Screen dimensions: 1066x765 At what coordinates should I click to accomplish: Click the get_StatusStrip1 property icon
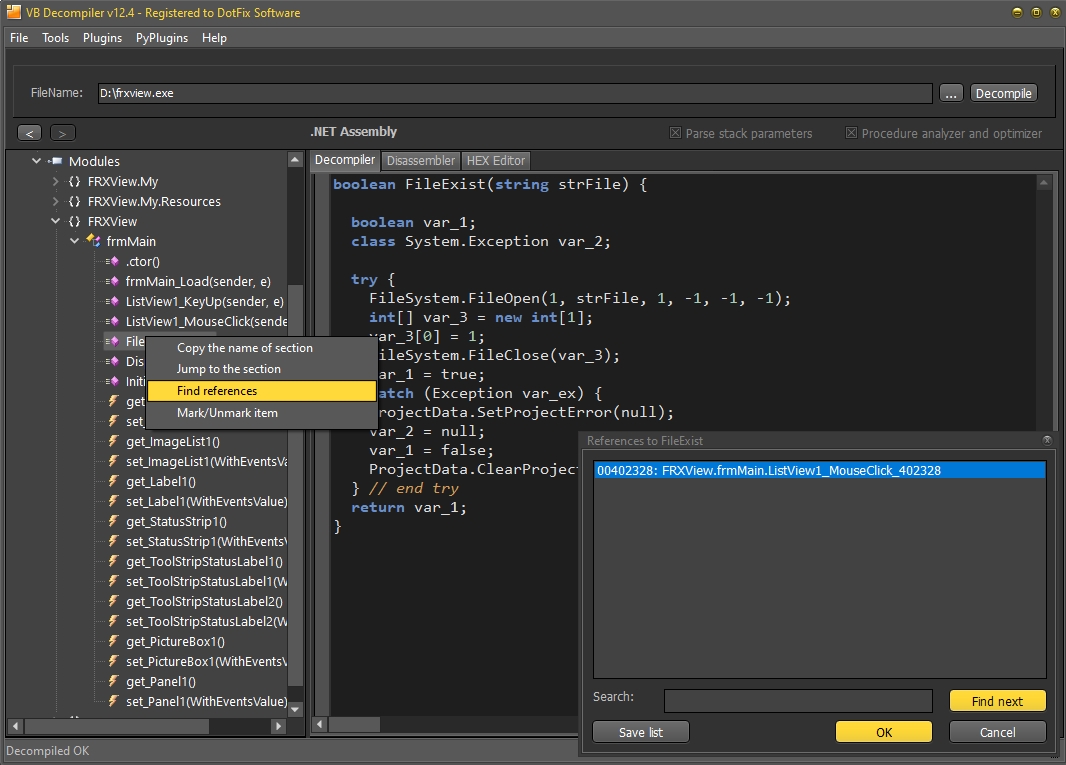(x=114, y=522)
